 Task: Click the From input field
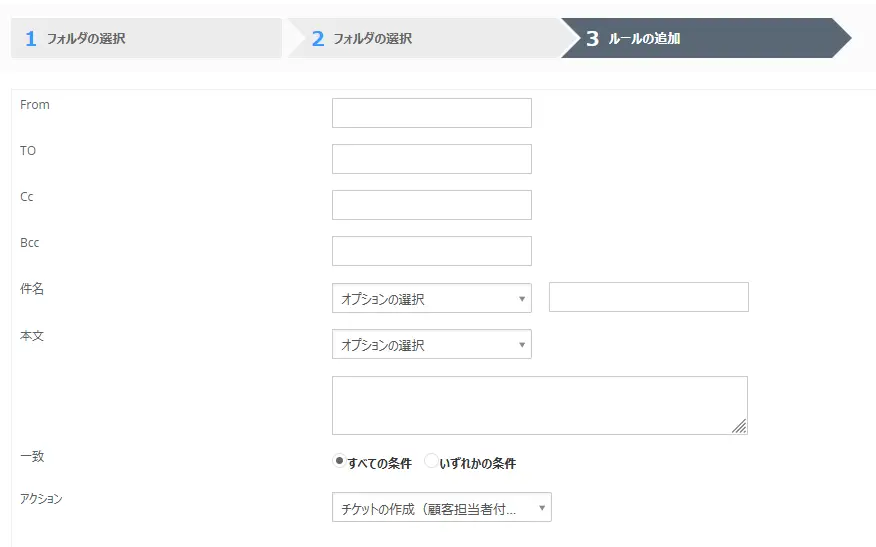coord(431,113)
